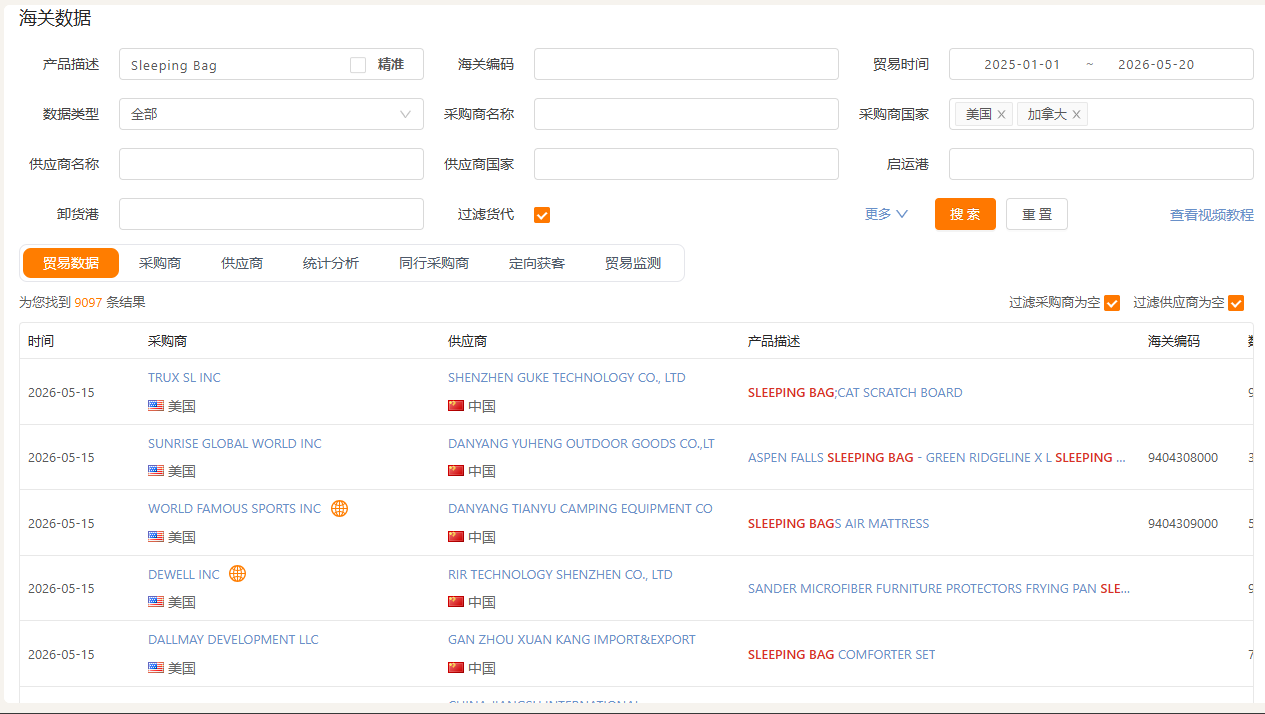Remove the 美国 country tag
This screenshot has width=1265, height=714.
point(1001,114)
